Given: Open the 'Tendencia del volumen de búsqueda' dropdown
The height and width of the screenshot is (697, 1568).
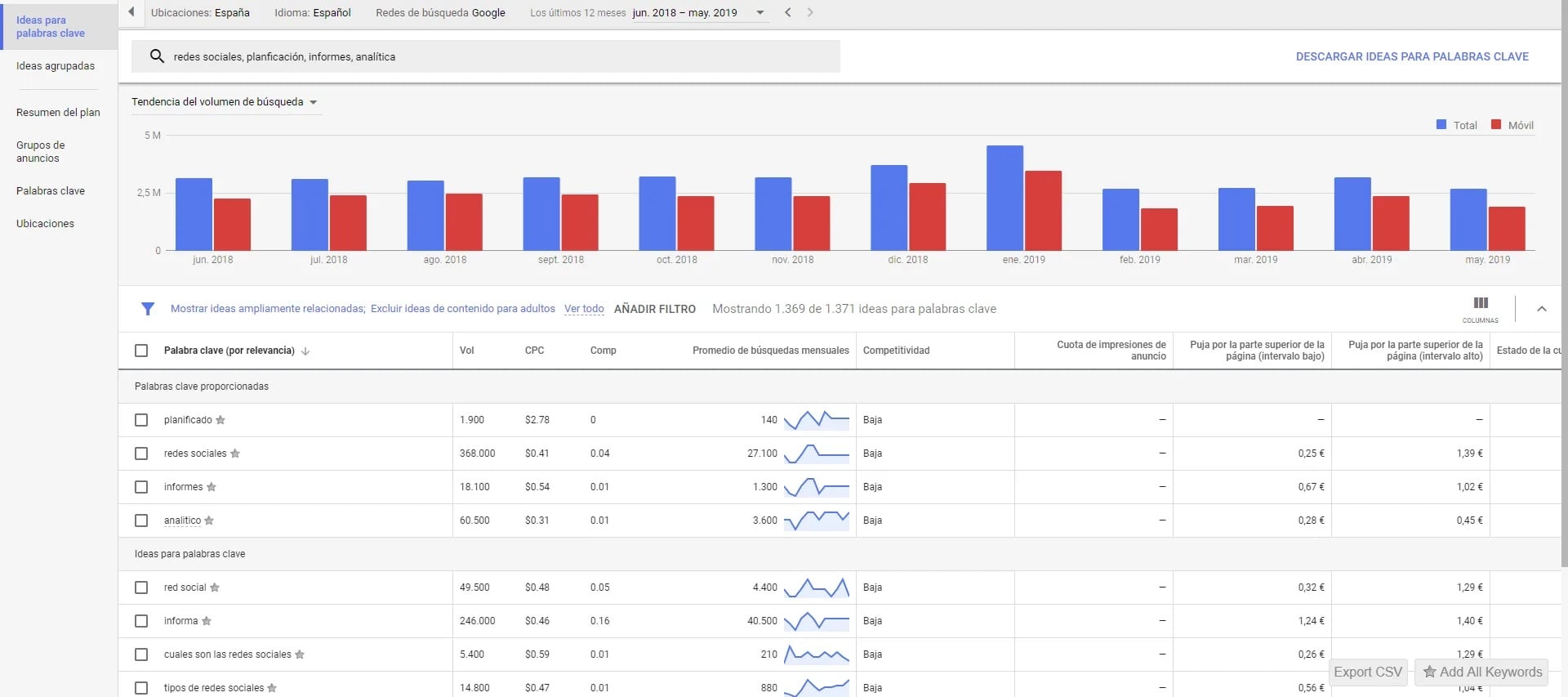Looking at the screenshot, I should [x=225, y=102].
